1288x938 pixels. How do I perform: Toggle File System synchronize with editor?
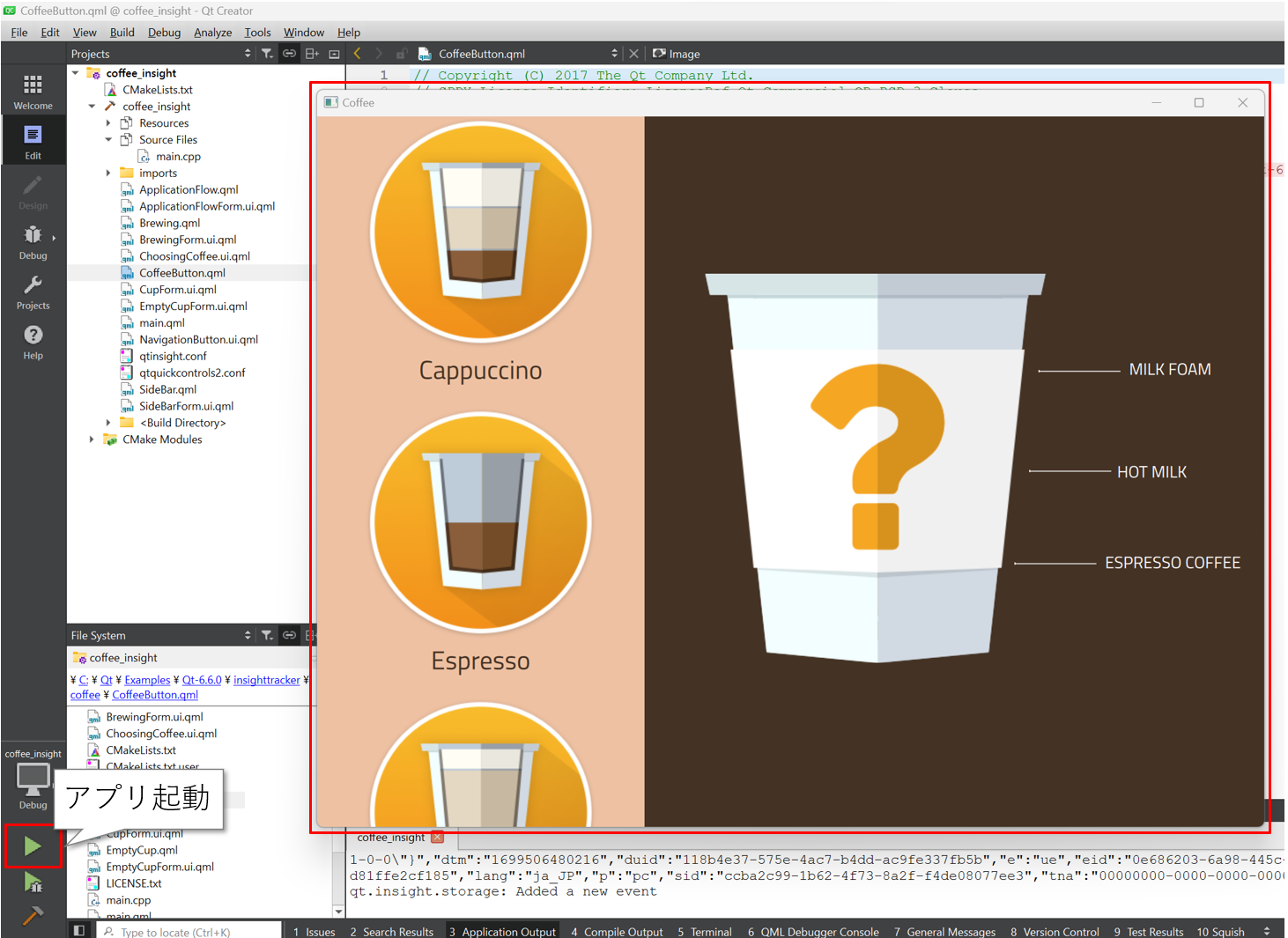point(289,635)
